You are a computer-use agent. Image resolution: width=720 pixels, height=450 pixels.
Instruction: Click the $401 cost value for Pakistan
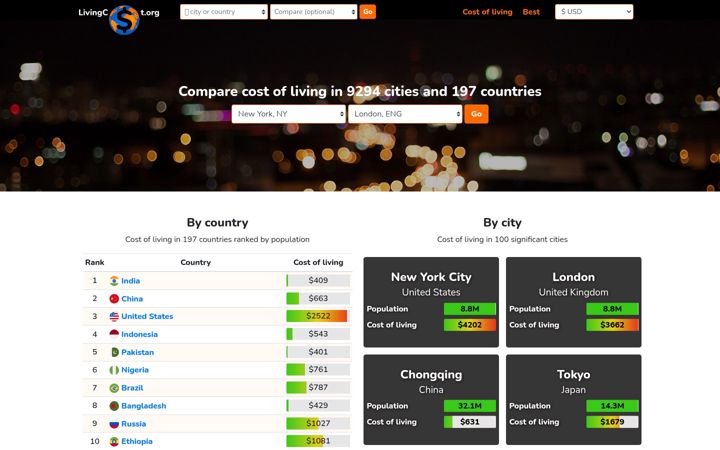pyautogui.click(x=318, y=352)
